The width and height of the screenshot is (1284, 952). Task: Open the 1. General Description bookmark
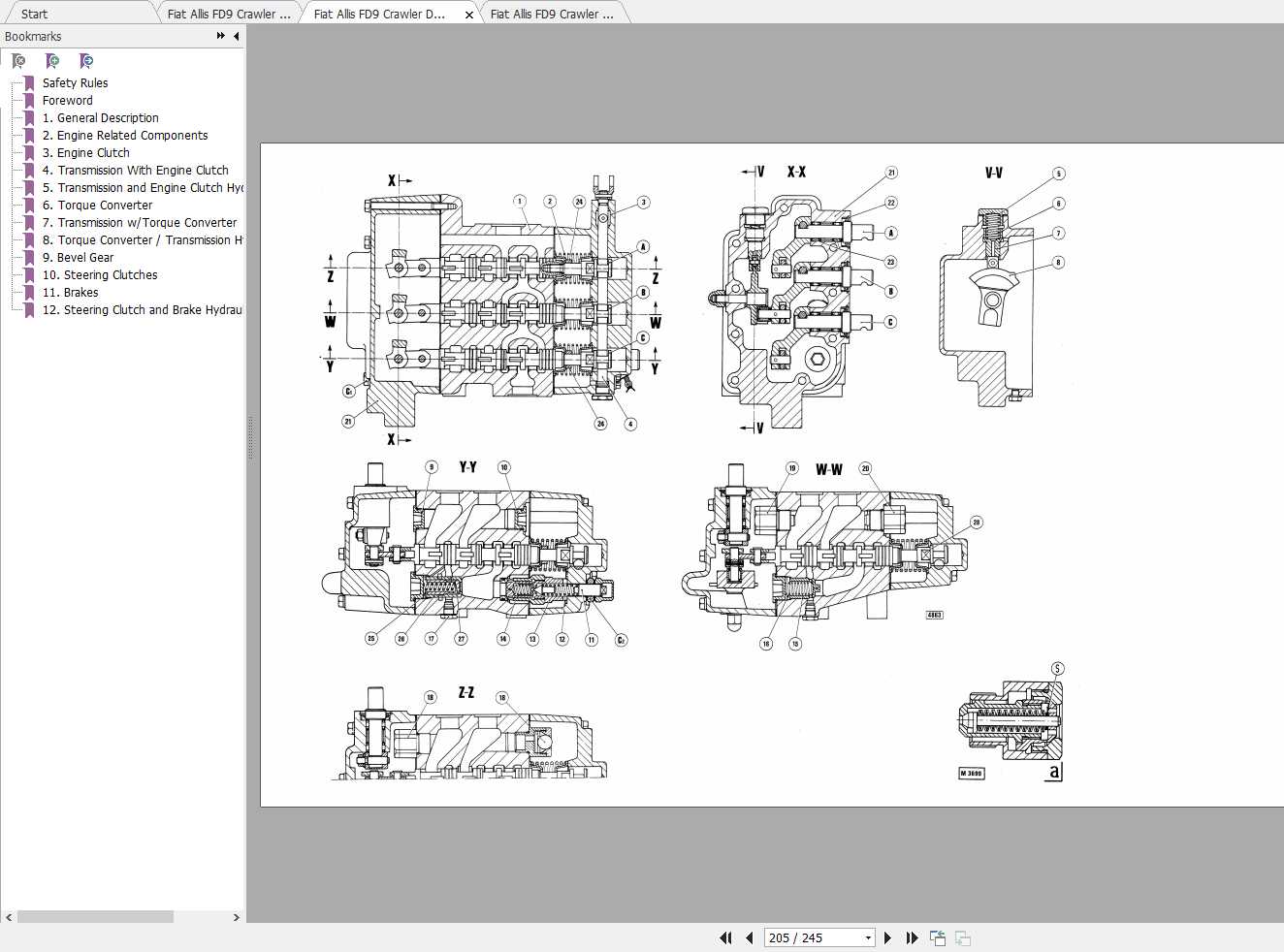click(100, 118)
